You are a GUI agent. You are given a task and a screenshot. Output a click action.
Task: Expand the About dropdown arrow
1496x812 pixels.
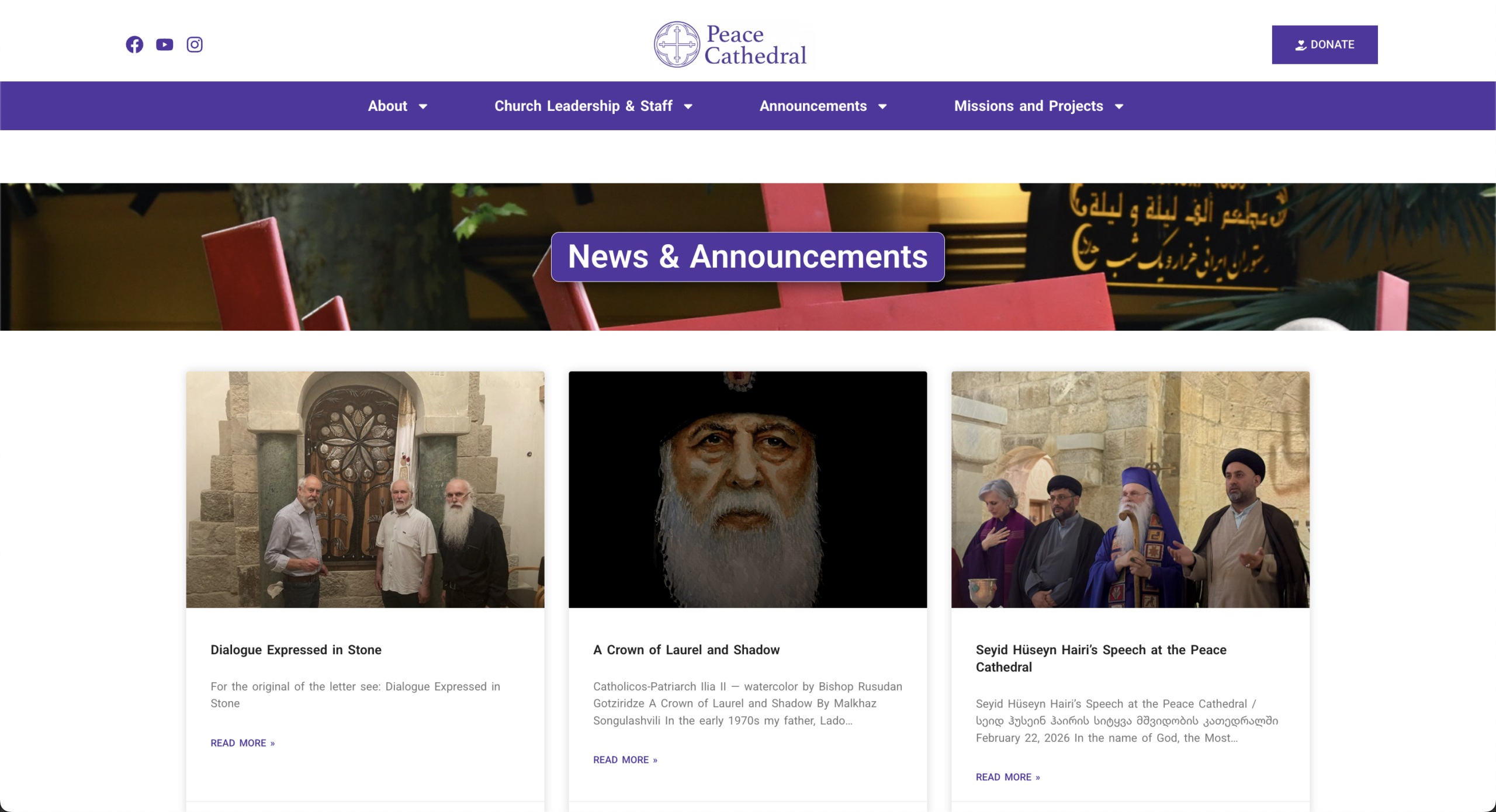pyautogui.click(x=423, y=106)
